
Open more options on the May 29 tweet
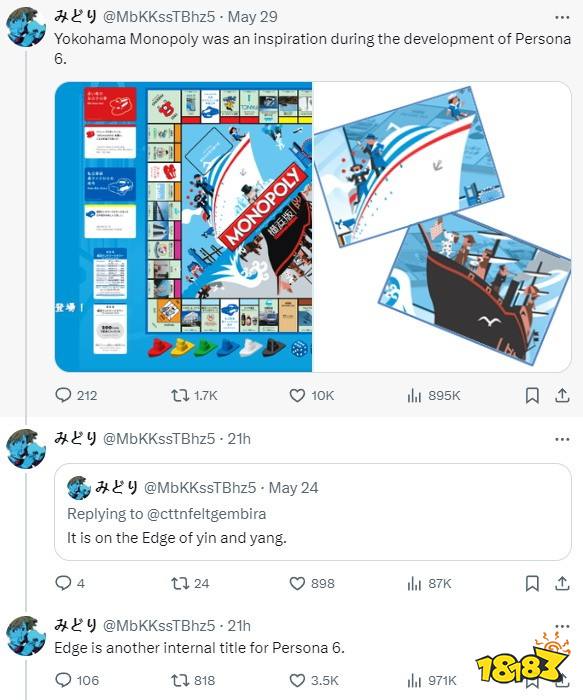(x=562, y=17)
